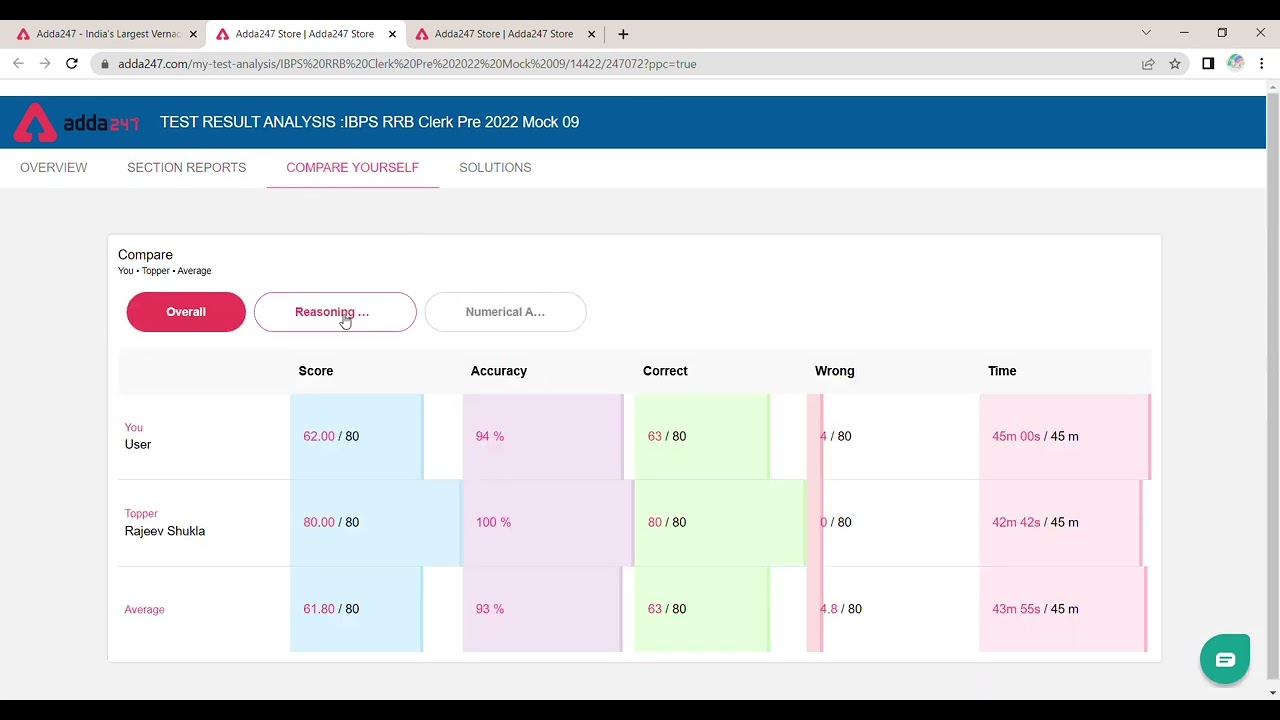
Task: Click topper name Rajeev Shukla
Action: pyautogui.click(x=165, y=531)
